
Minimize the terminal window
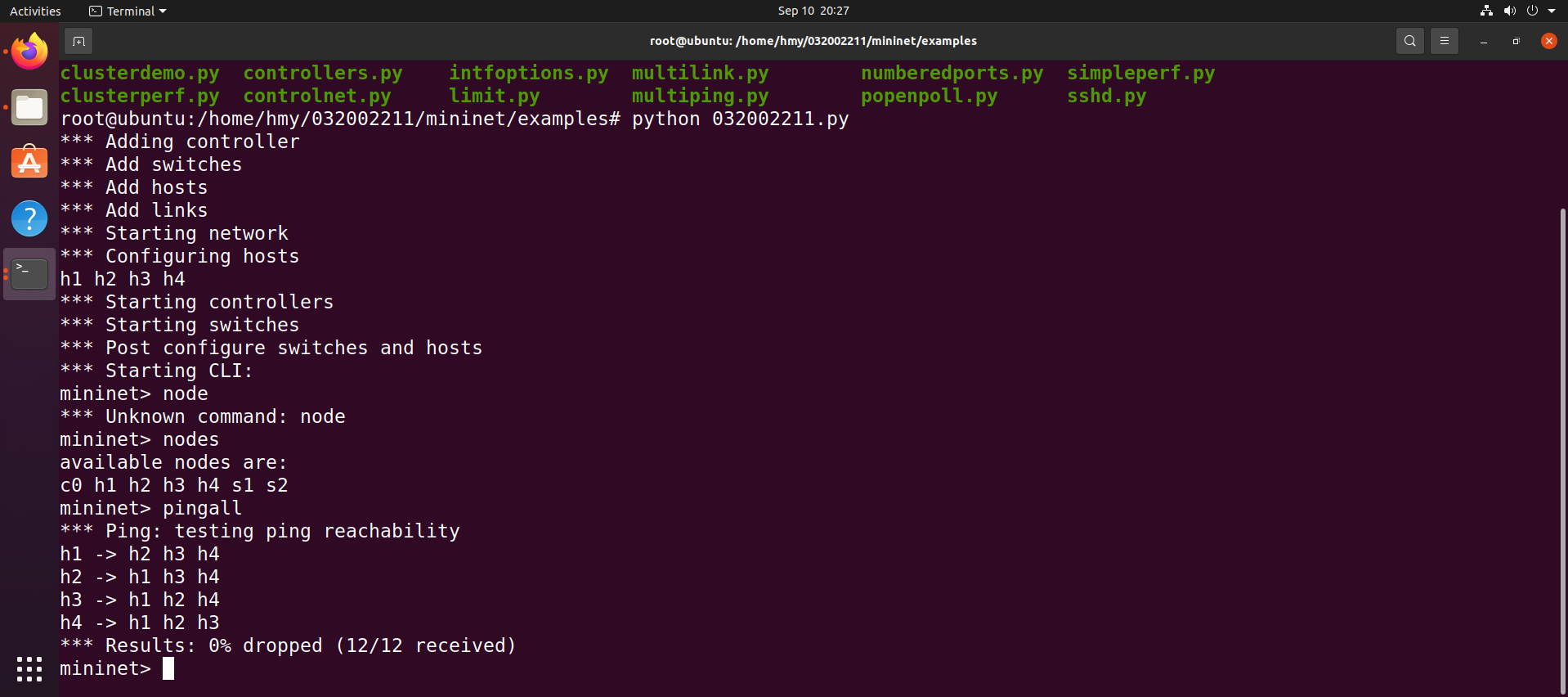[1483, 41]
